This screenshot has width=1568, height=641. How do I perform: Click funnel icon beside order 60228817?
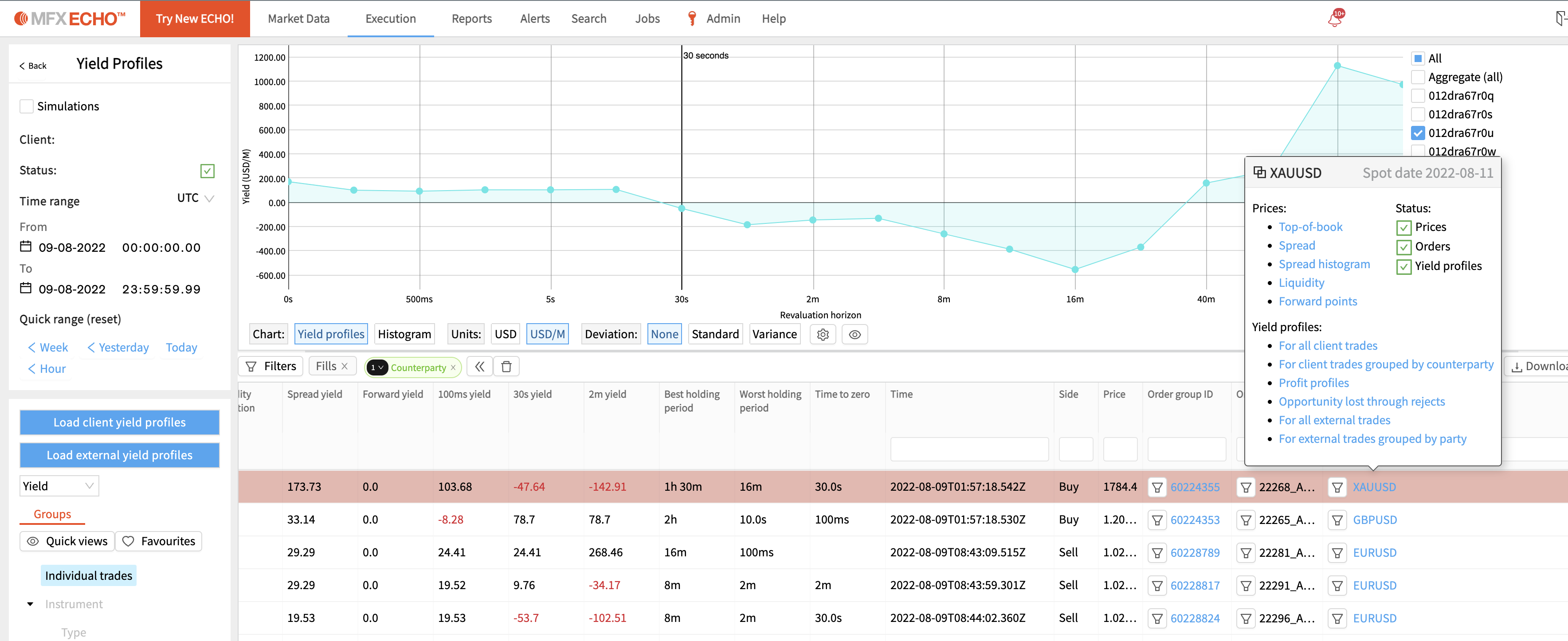[1157, 586]
